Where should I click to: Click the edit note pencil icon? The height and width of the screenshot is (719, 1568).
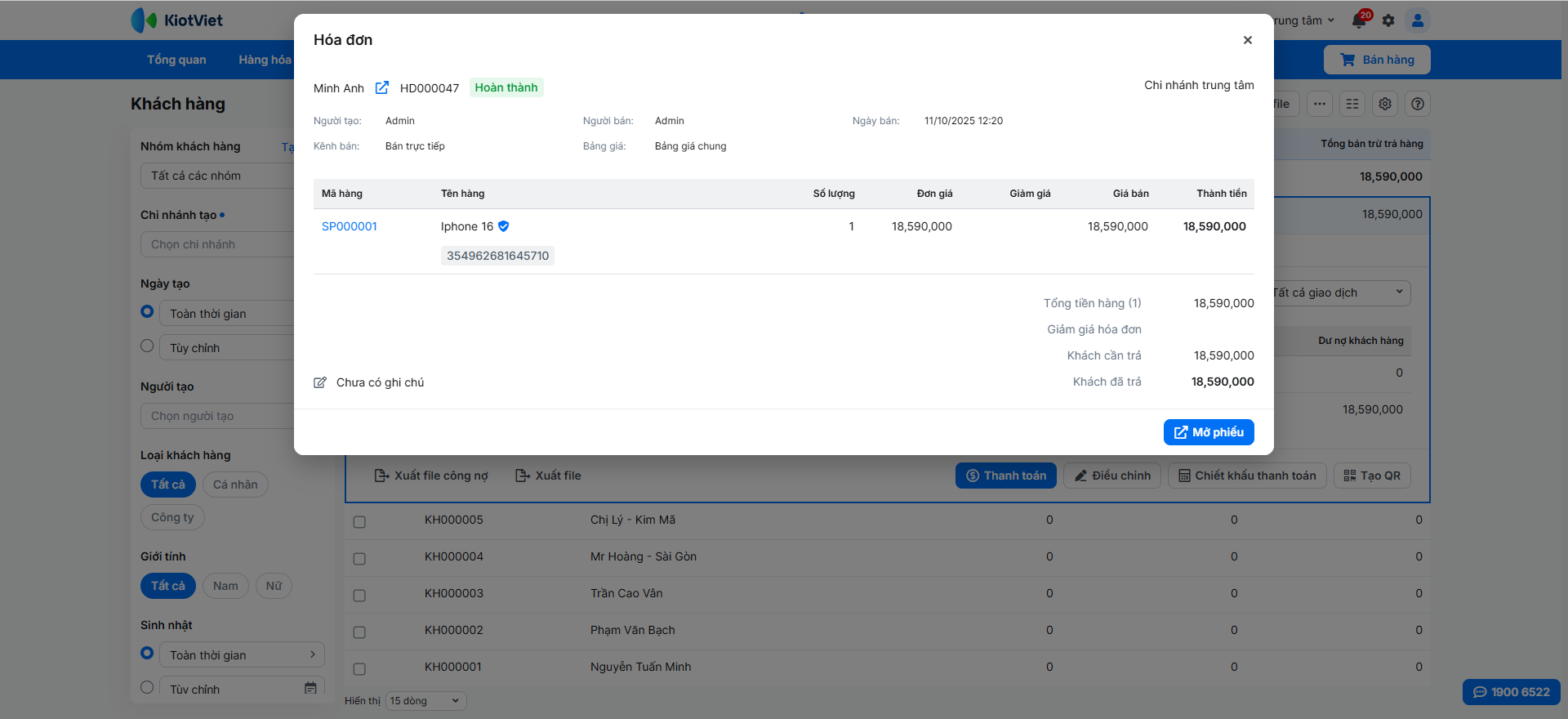coord(320,382)
